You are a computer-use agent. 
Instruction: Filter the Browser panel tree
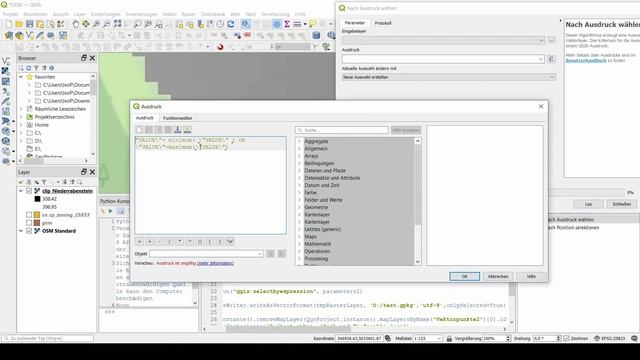(36, 68)
